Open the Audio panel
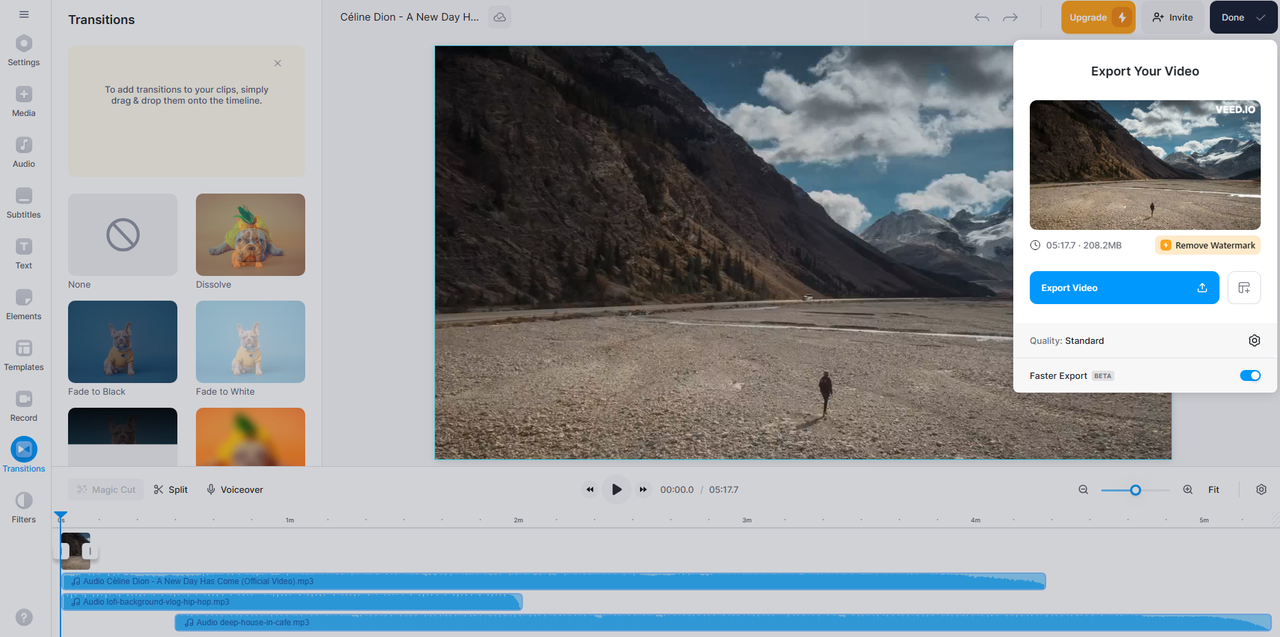The height and width of the screenshot is (637, 1280). (x=24, y=152)
